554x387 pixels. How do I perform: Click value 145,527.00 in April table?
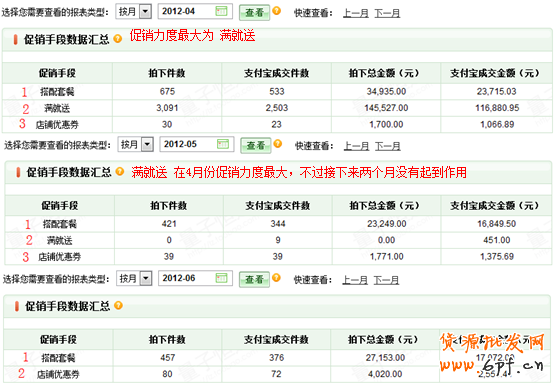386,108
